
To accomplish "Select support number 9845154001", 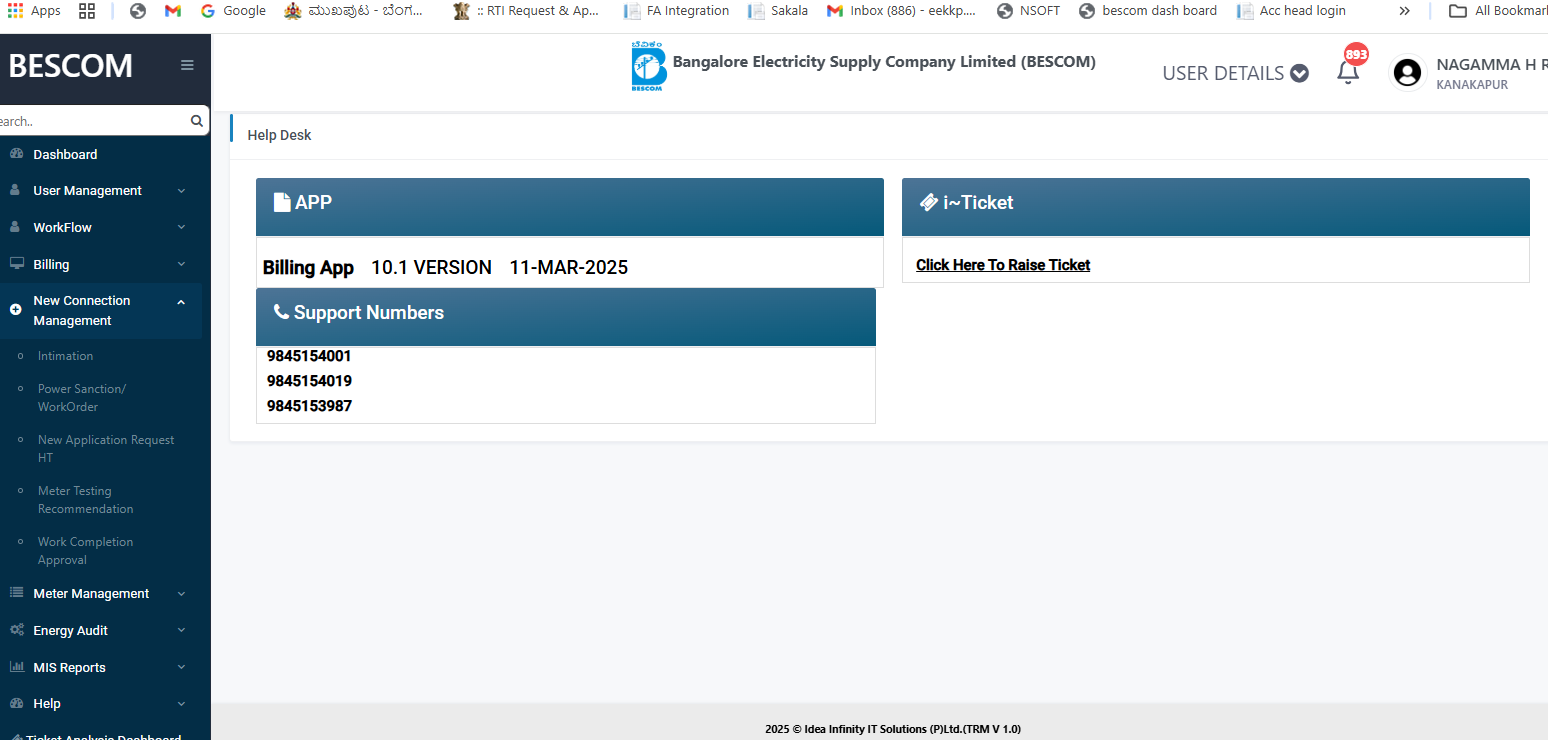I will [309, 356].
